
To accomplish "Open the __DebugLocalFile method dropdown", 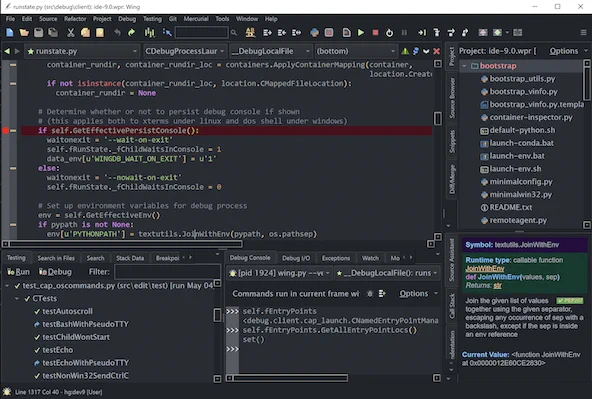I will (x=271, y=51).
